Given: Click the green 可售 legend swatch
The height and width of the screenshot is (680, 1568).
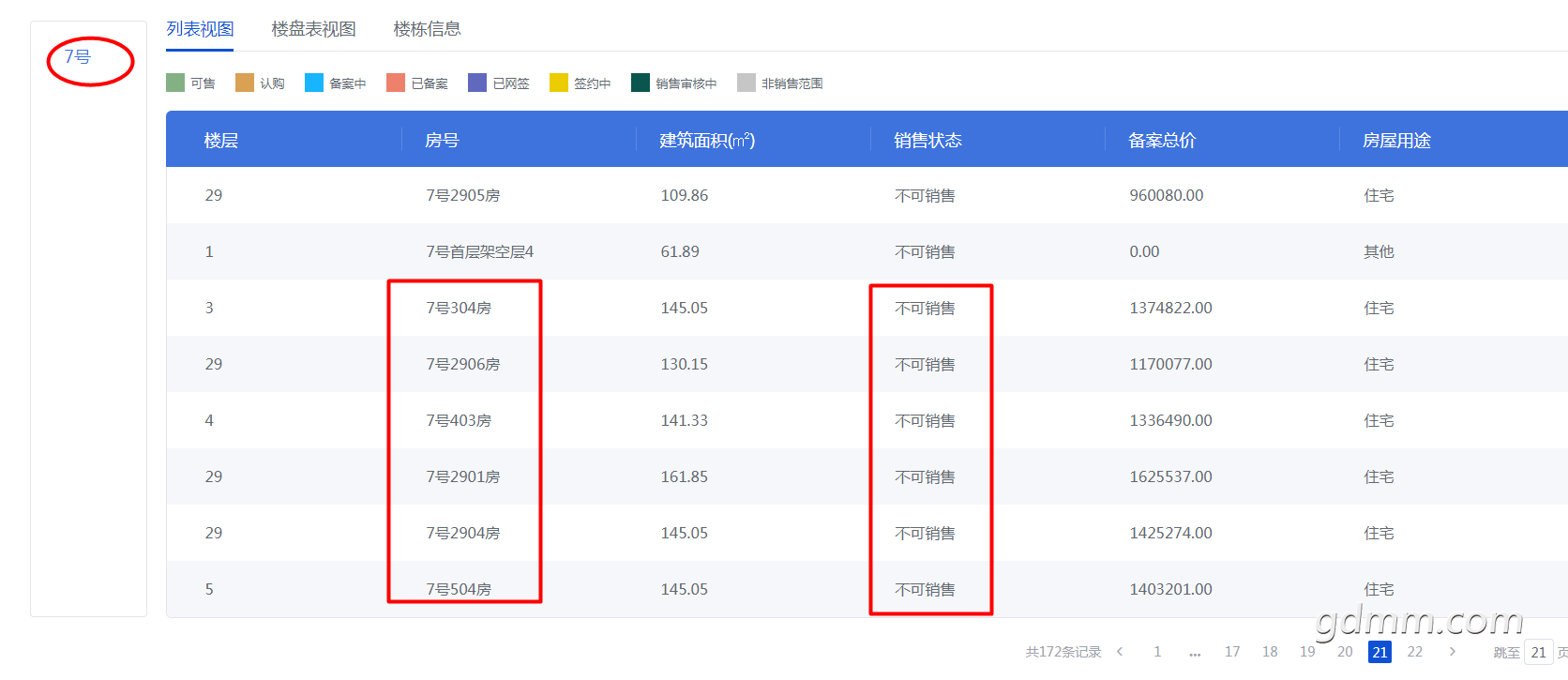Looking at the screenshot, I should coord(175,83).
